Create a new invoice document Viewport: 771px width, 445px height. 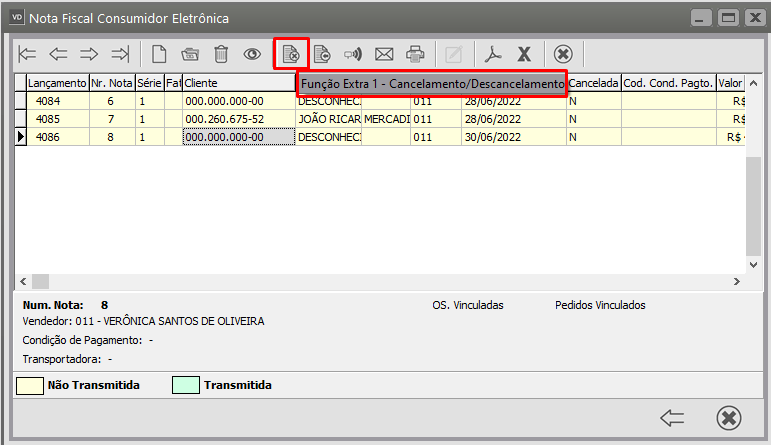point(158,54)
